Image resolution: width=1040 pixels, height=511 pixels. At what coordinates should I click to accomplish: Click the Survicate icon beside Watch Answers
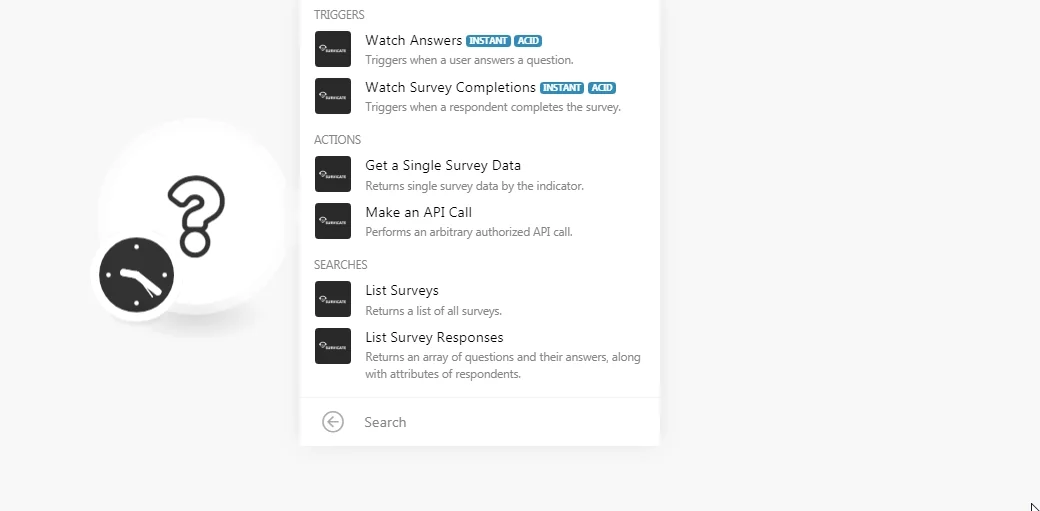pyautogui.click(x=333, y=49)
